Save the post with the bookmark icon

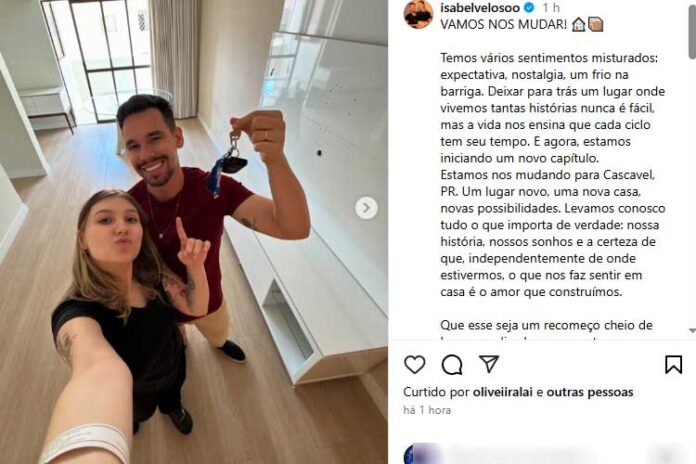coord(673,365)
